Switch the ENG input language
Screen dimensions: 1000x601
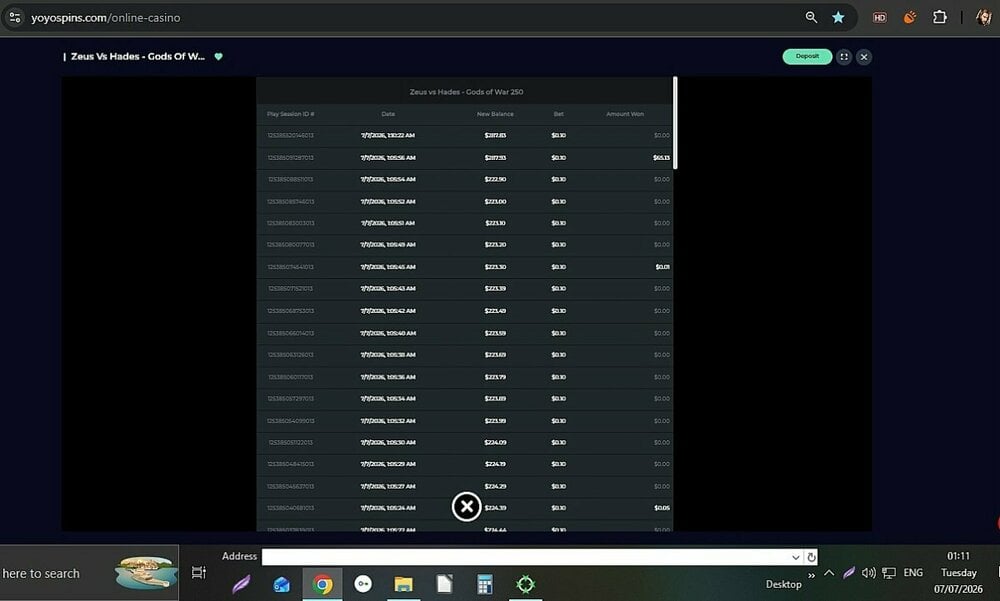click(913, 573)
